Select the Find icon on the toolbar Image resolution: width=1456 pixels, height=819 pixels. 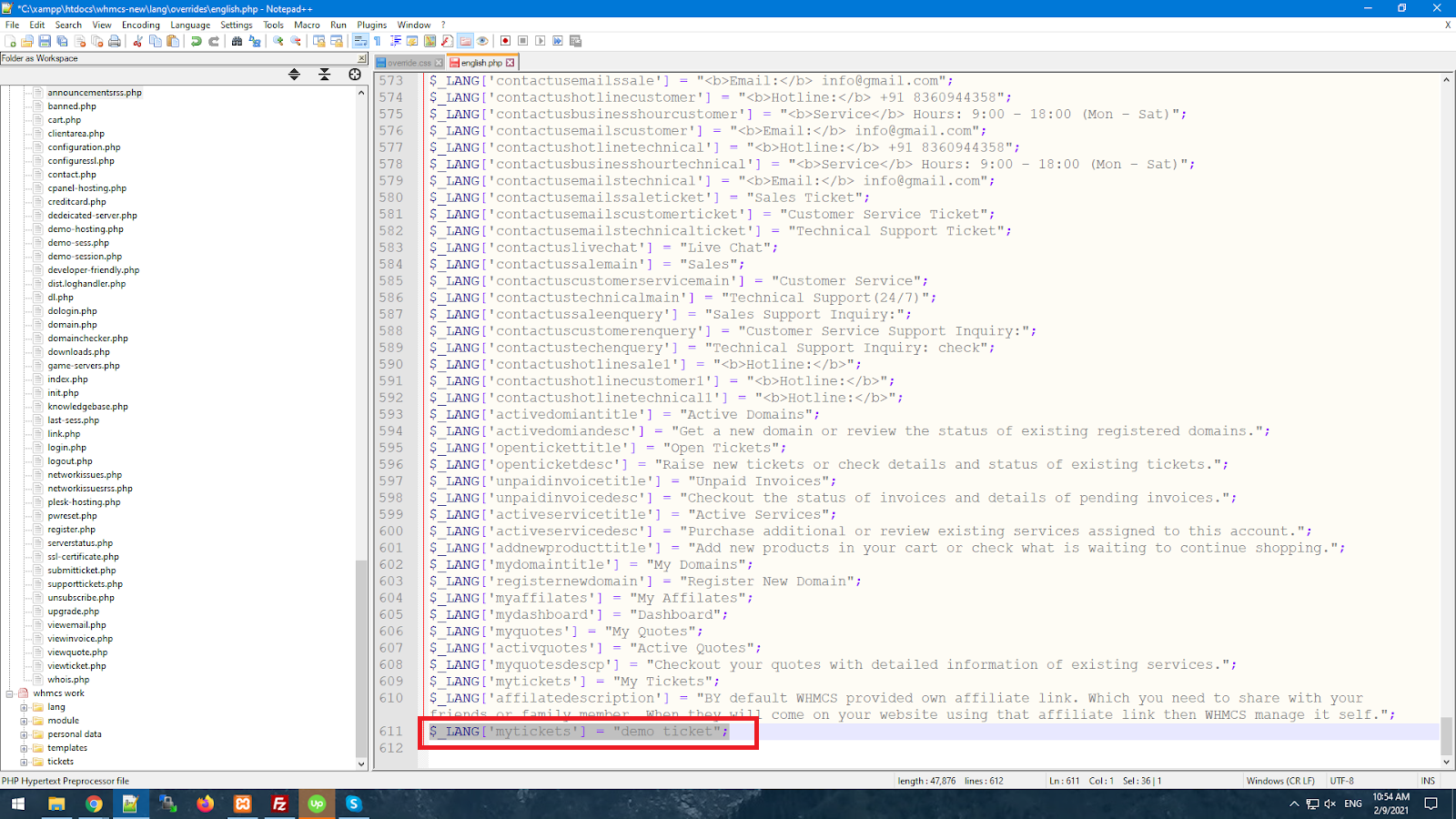click(238, 41)
